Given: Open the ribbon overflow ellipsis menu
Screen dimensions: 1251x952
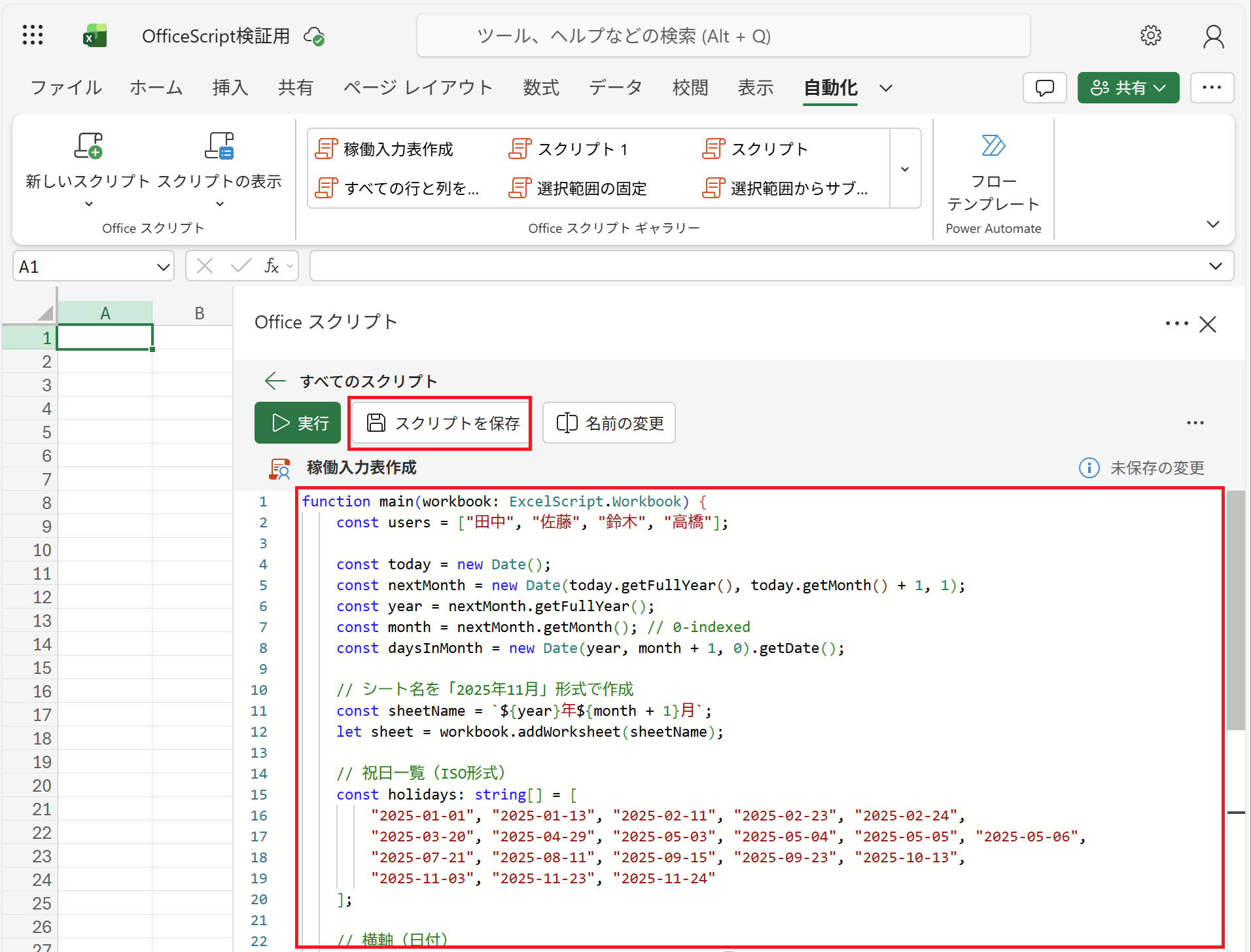Looking at the screenshot, I should (1212, 88).
